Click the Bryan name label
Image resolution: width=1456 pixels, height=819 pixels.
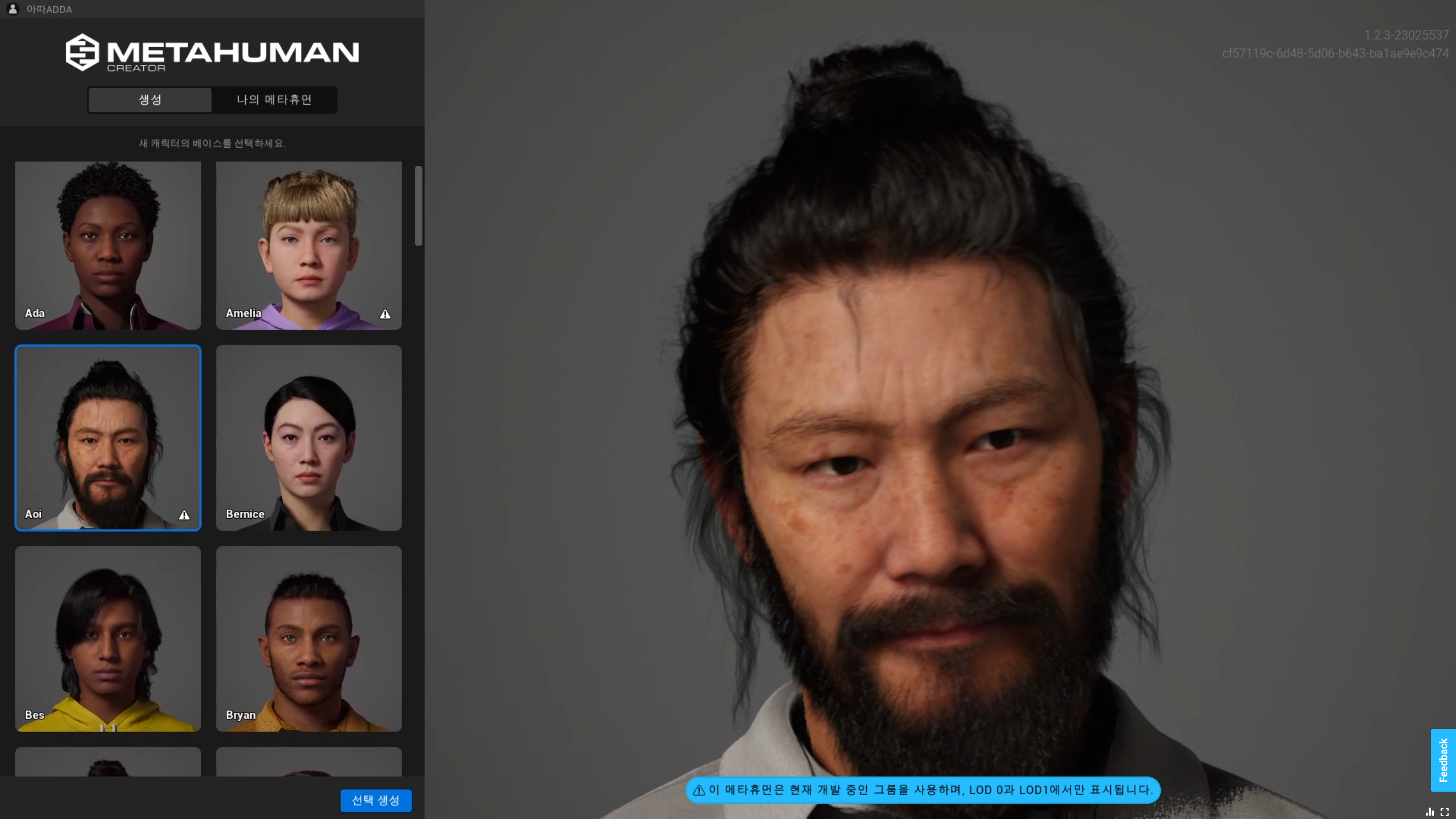tap(241, 715)
